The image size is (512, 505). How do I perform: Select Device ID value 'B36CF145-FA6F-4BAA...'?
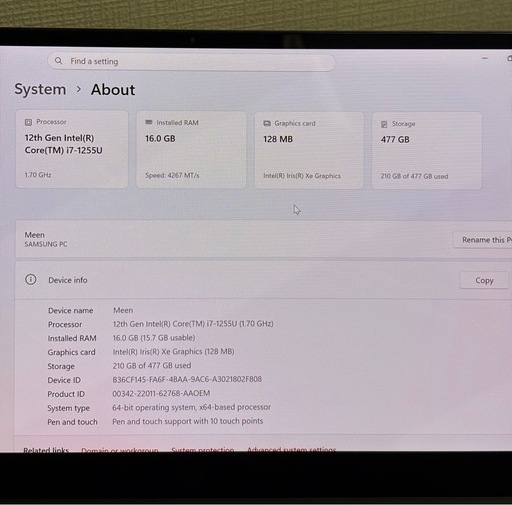point(187,379)
